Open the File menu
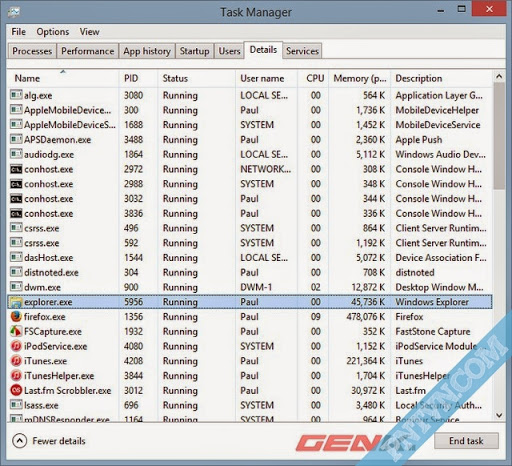Screen dimensions: 512x466 coord(18,32)
